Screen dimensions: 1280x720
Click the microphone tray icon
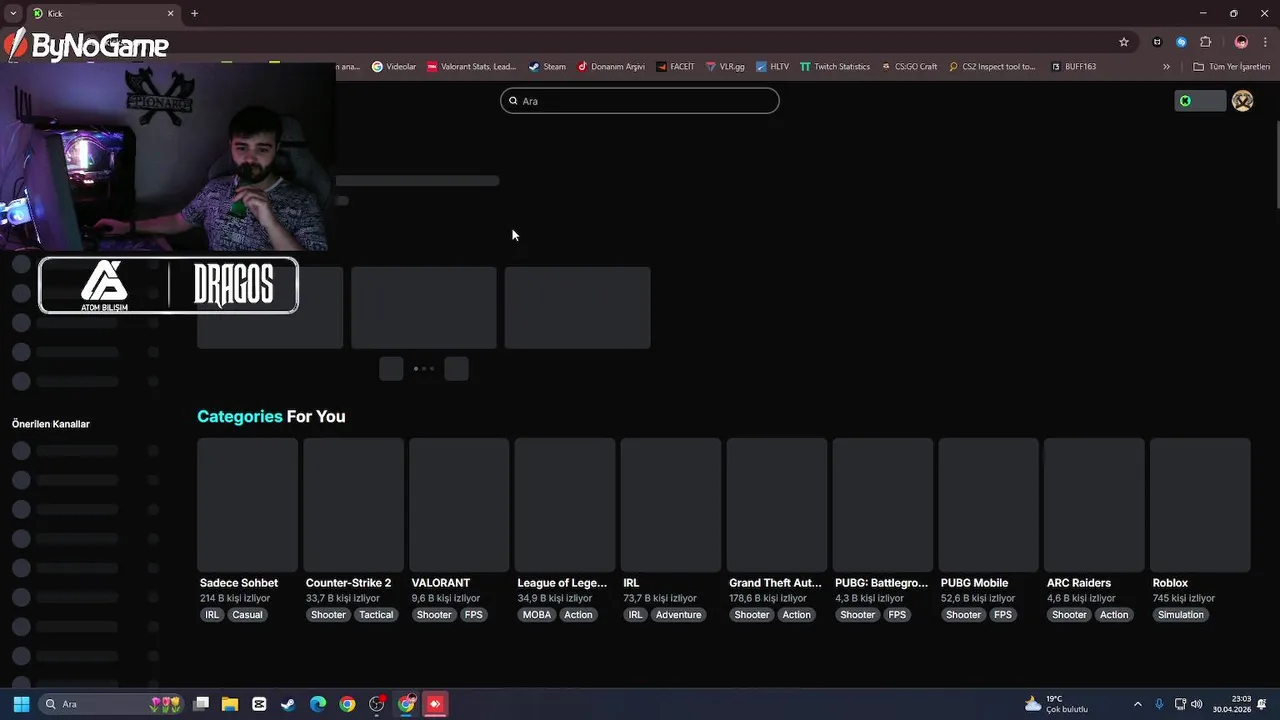[1159, 704]
